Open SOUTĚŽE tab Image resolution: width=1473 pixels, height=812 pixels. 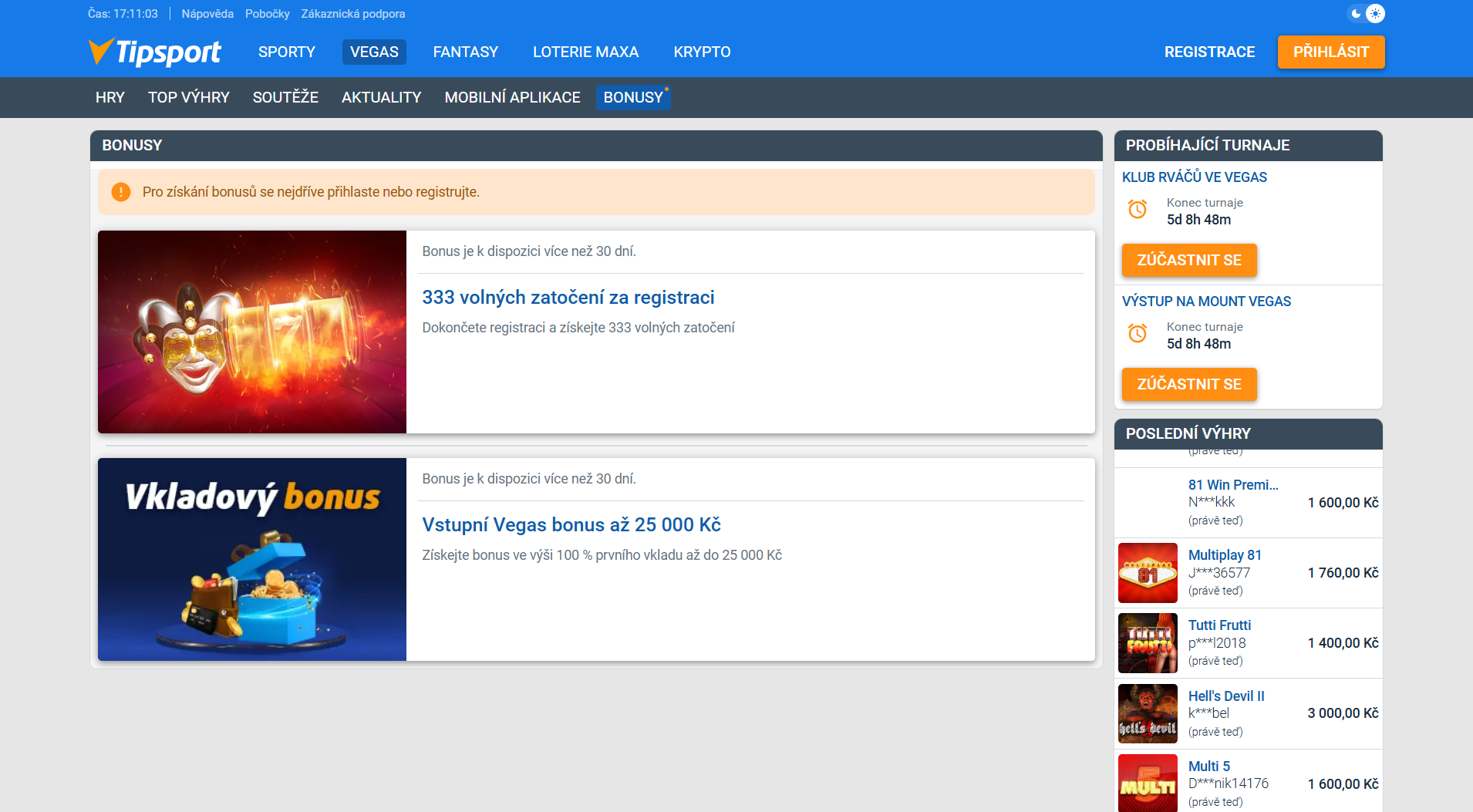pos(285,97)
